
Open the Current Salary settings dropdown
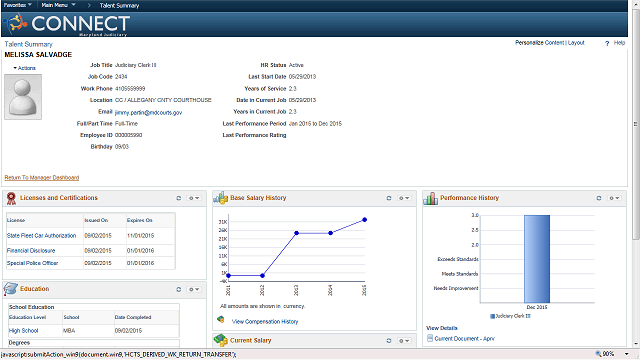pyautogui.click(x=404, y=340)
